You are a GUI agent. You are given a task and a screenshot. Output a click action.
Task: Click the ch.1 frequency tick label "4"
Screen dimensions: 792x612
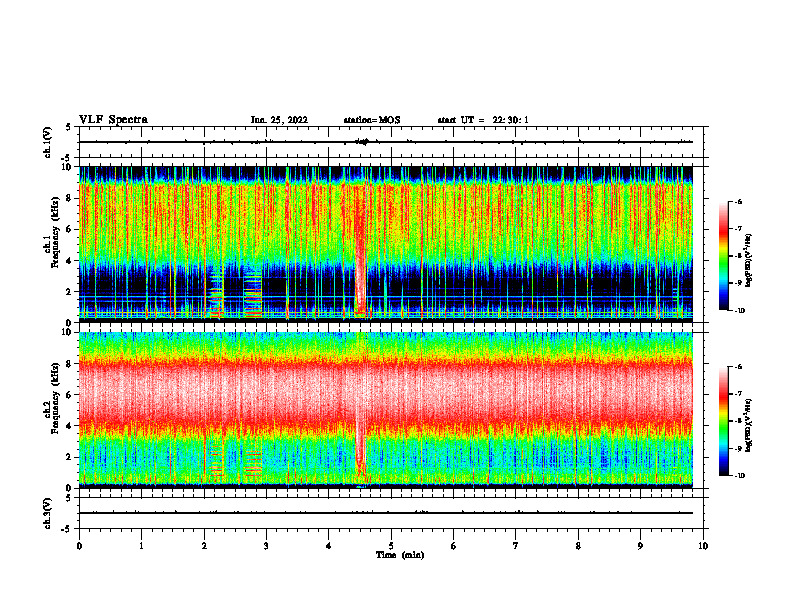[x=70, y=261]
